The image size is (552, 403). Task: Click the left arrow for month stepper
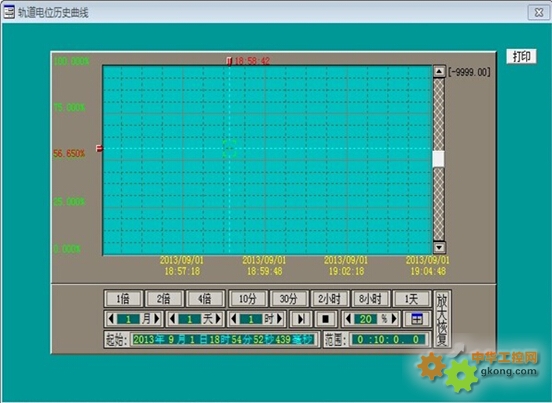(111, 319)
